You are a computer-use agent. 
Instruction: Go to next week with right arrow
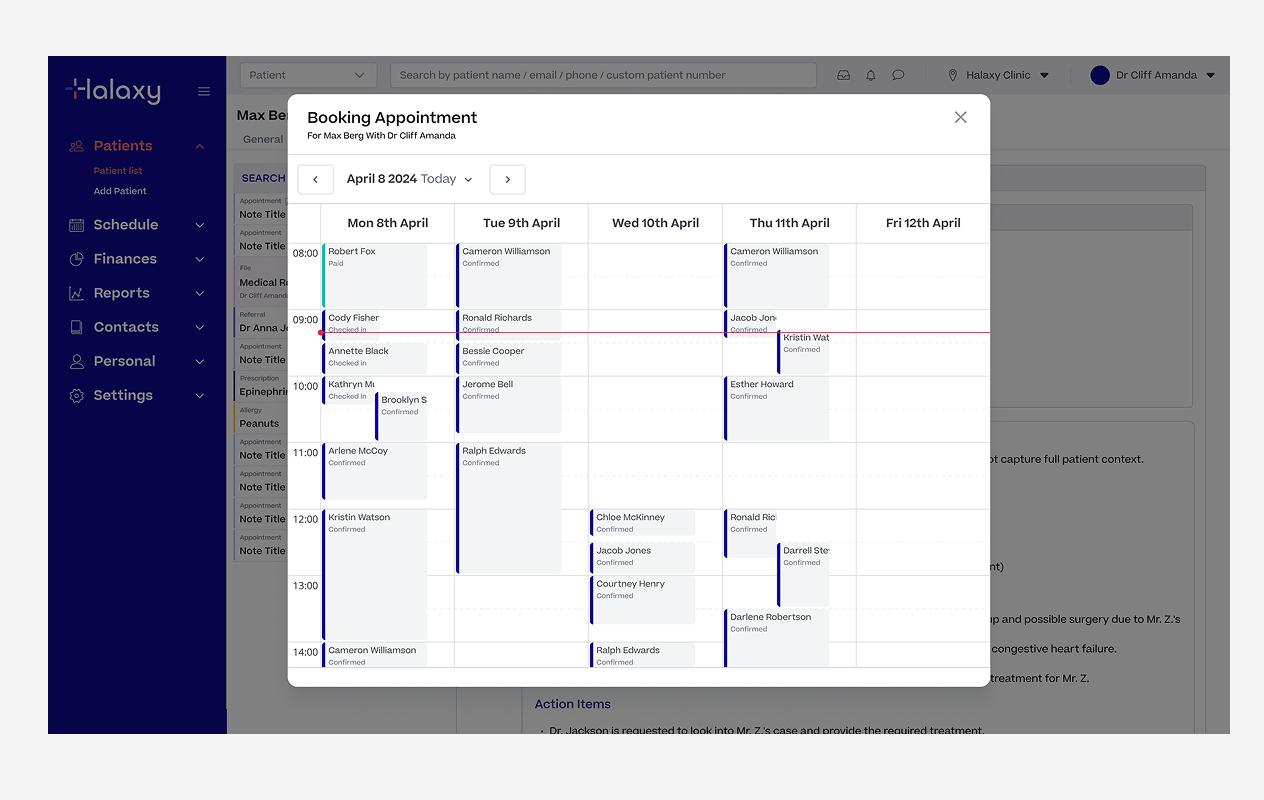(x=507, y=179)
